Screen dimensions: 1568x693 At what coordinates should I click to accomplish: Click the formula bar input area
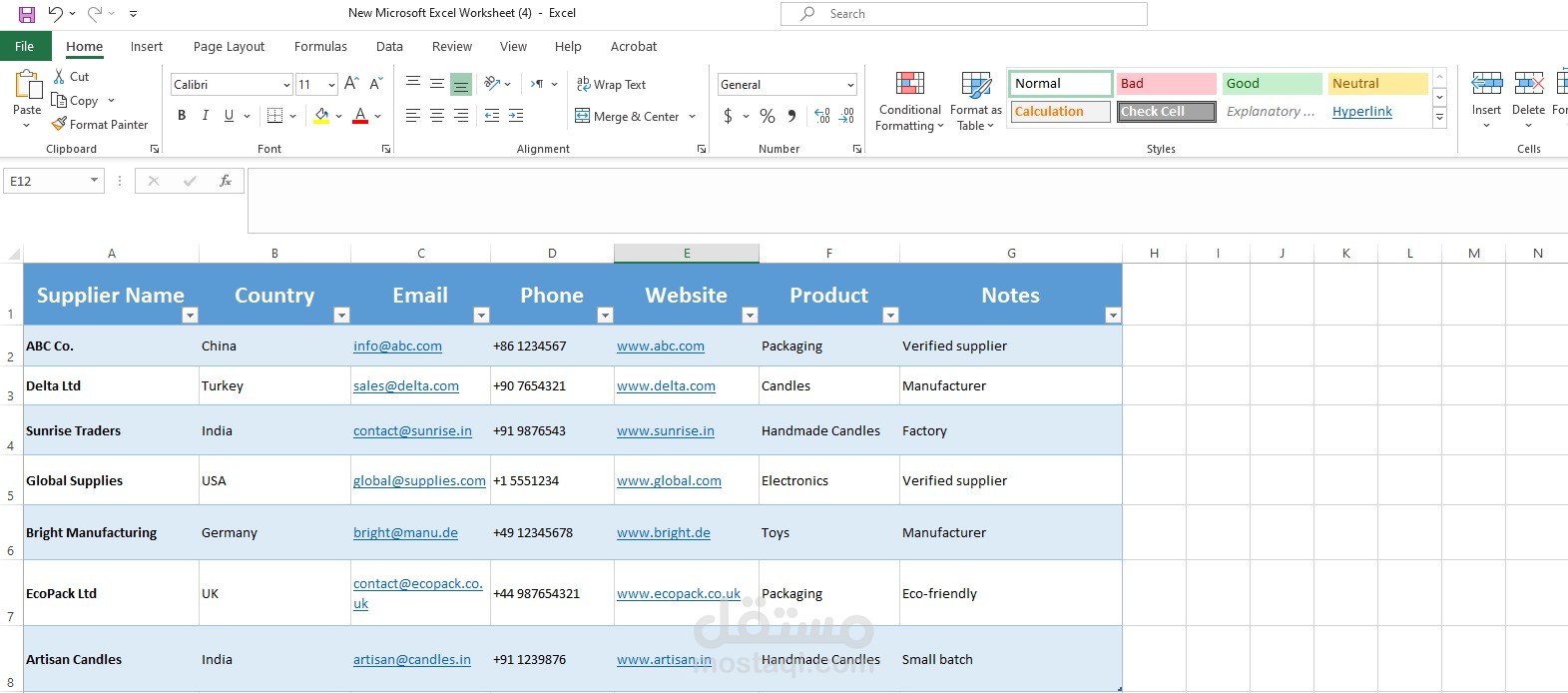pyautogui.click(x=907, y=200)
